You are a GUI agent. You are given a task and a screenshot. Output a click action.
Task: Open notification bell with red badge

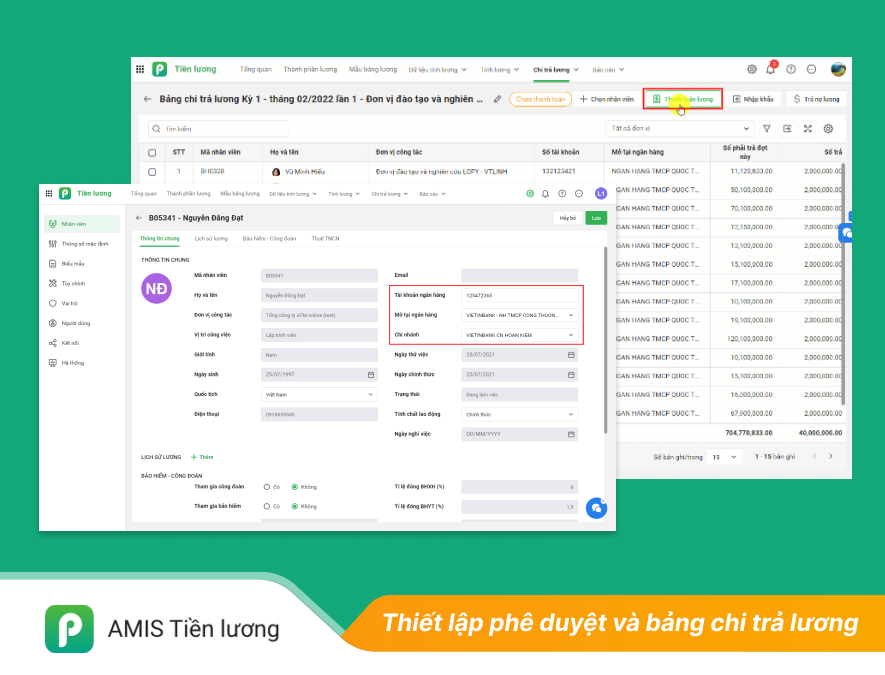point(771,68)
